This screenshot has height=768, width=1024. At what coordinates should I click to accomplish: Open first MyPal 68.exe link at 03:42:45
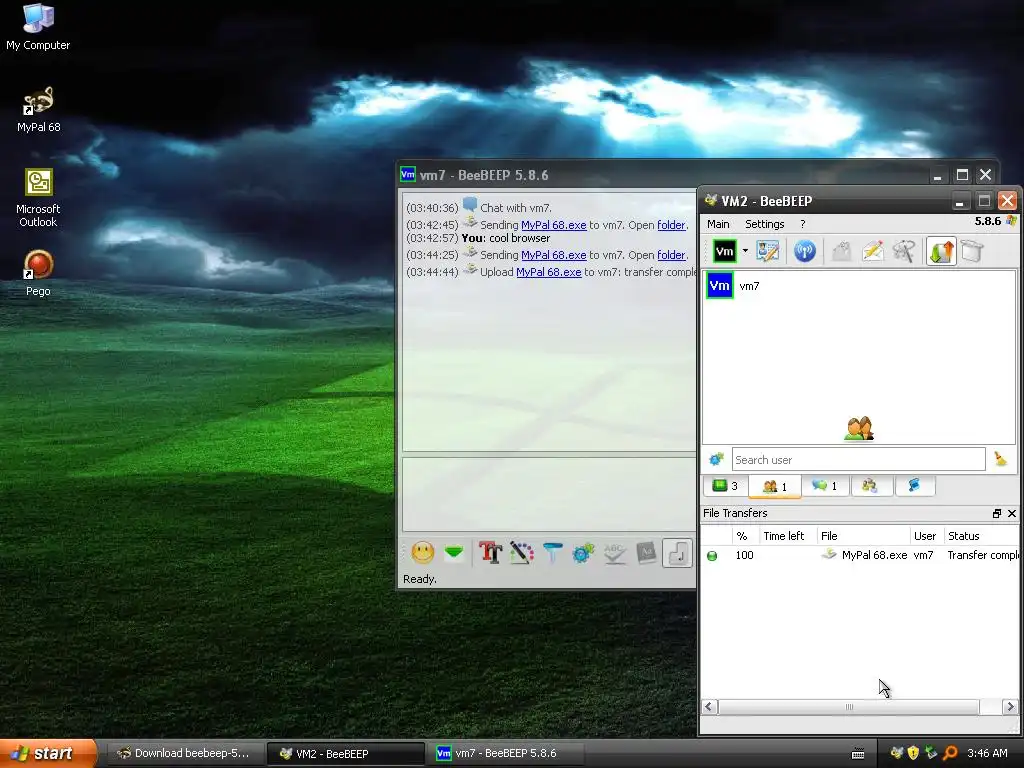(554, 225)
